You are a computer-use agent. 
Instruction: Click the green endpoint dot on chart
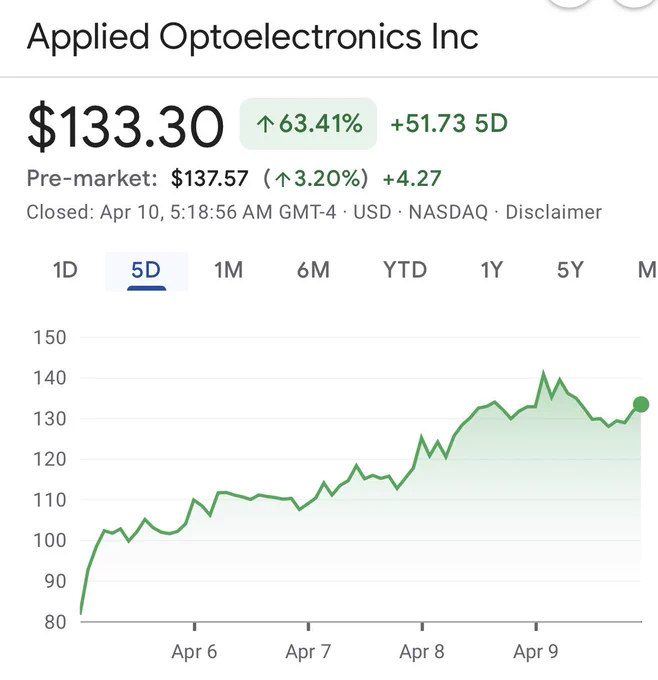(x=641, y=404)
